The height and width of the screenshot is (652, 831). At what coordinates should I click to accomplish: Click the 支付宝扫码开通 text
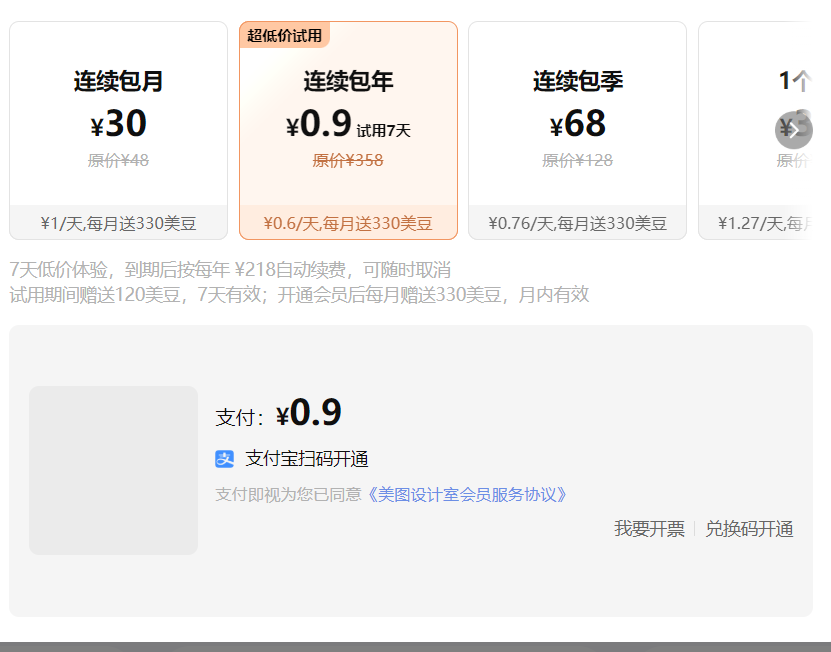click(307, 459)
